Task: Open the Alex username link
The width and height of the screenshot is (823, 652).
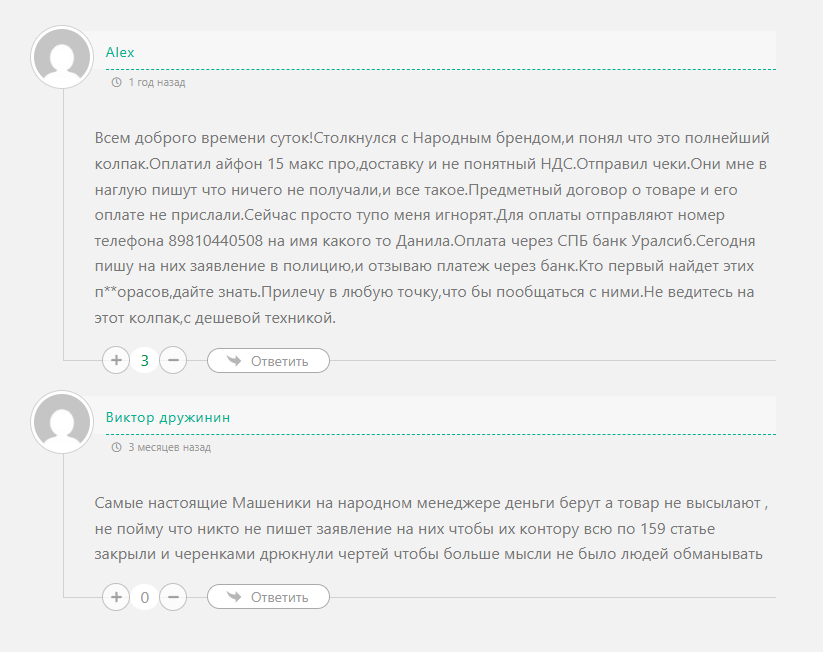Action: [120, 52]
